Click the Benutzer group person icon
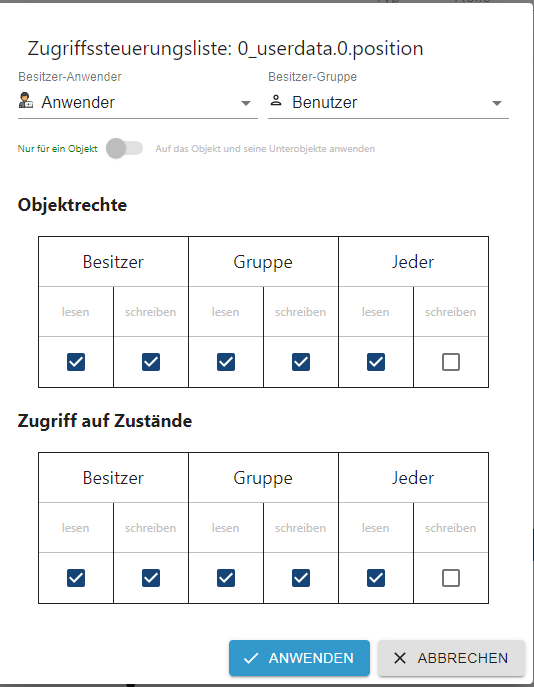This screenshot has width=534, height=687. point(276,100)
